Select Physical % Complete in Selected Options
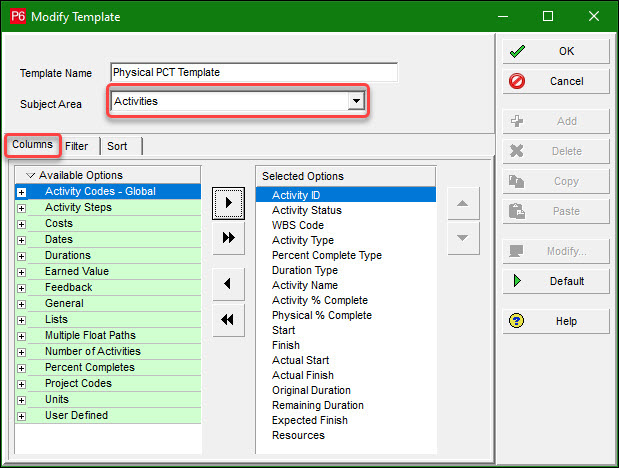Screen dimensions: 619x468 (x=322, y=315)
